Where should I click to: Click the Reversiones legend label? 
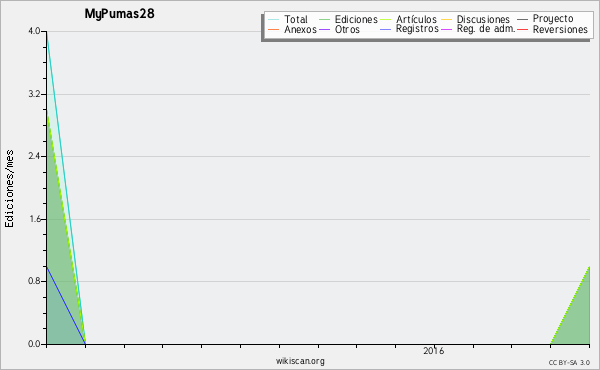point(560,29)
